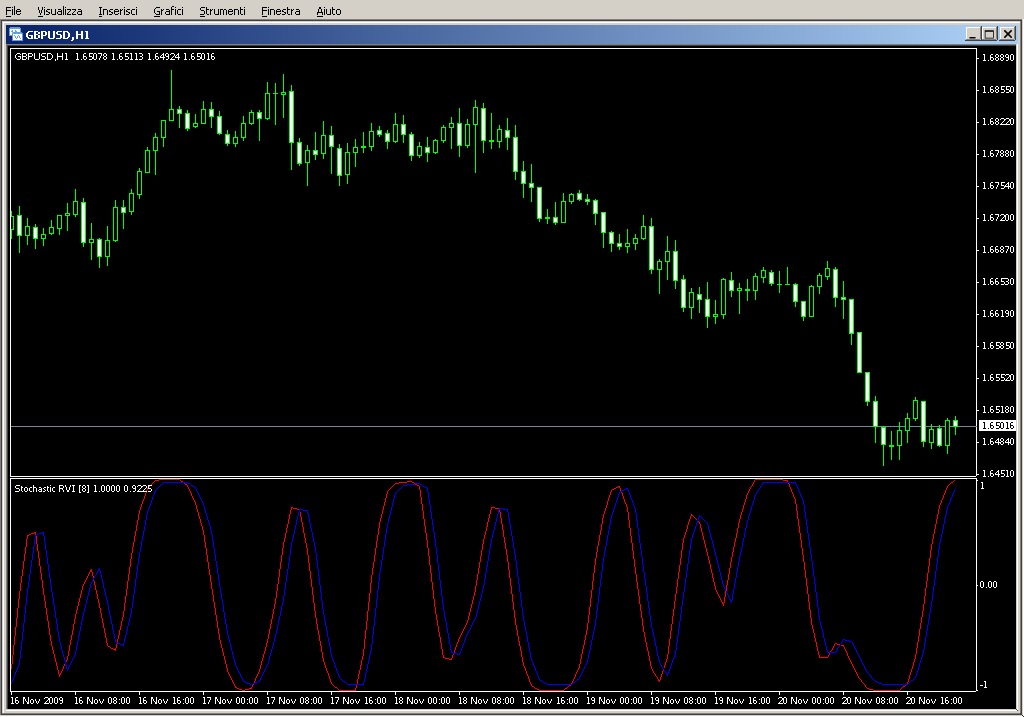Open the Visualizza menu
1024x717 pixels.
pos(59,11)
